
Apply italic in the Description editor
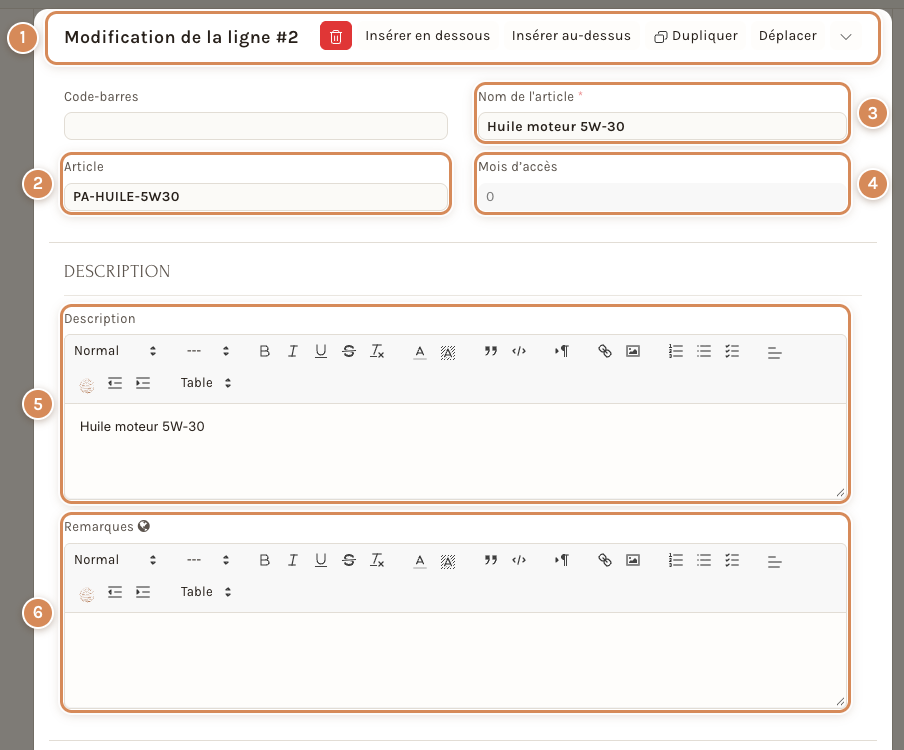point(293,351)
